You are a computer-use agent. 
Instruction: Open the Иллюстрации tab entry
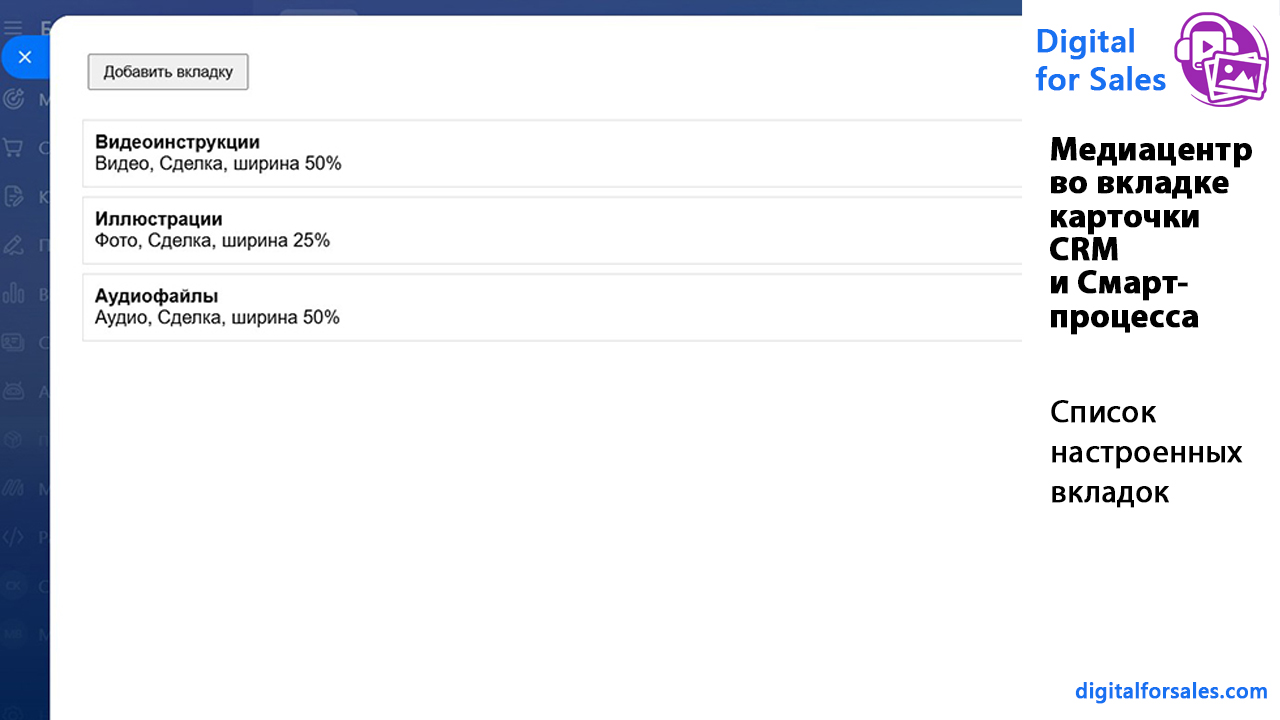click(158, 219)
